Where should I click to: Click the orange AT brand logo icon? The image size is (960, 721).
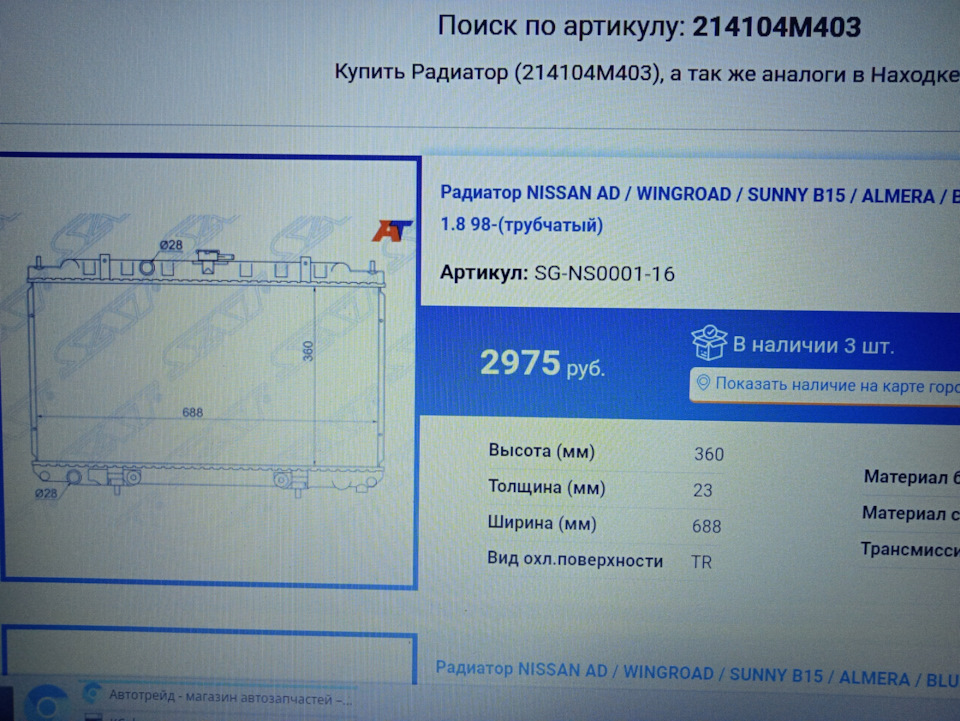click(392, 231)
